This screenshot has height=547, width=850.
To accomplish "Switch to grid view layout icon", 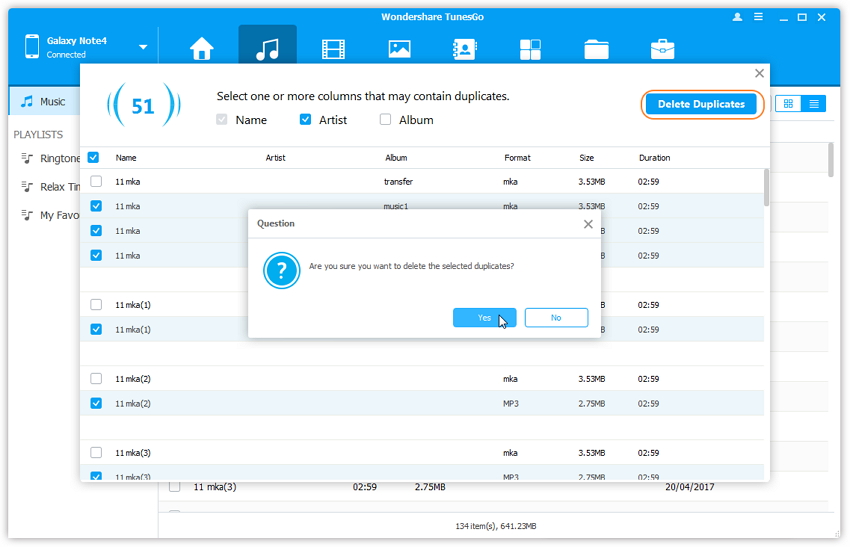I will coord(788,104).
